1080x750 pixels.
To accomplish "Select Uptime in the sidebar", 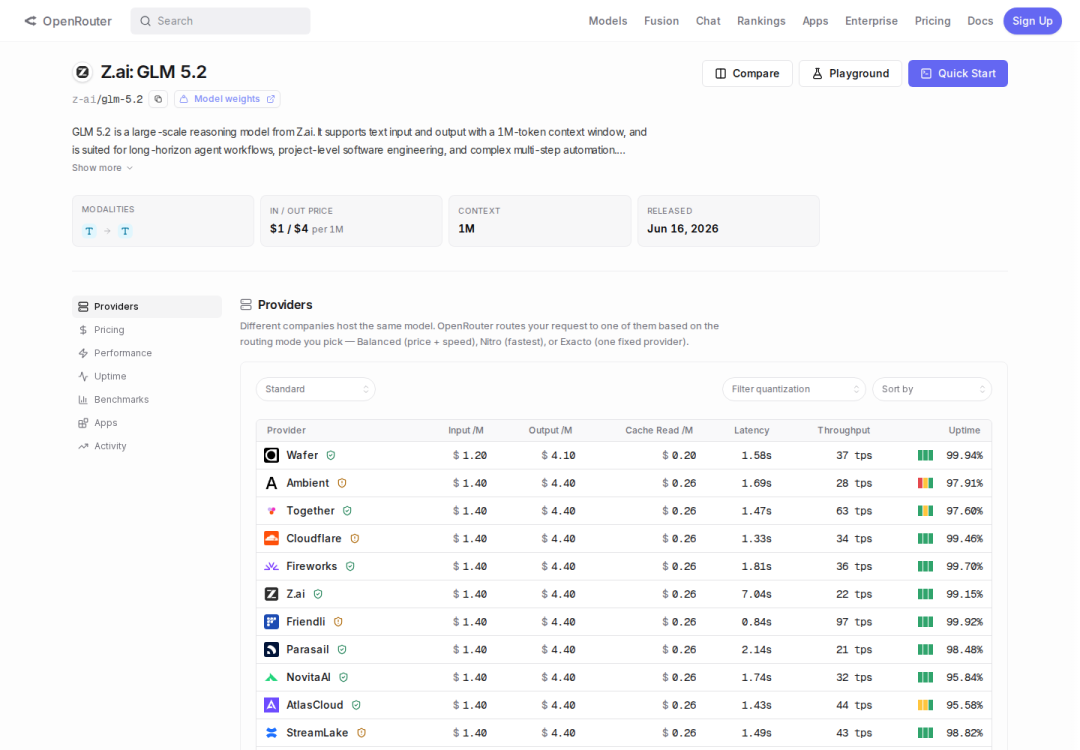I will point(147,377).
